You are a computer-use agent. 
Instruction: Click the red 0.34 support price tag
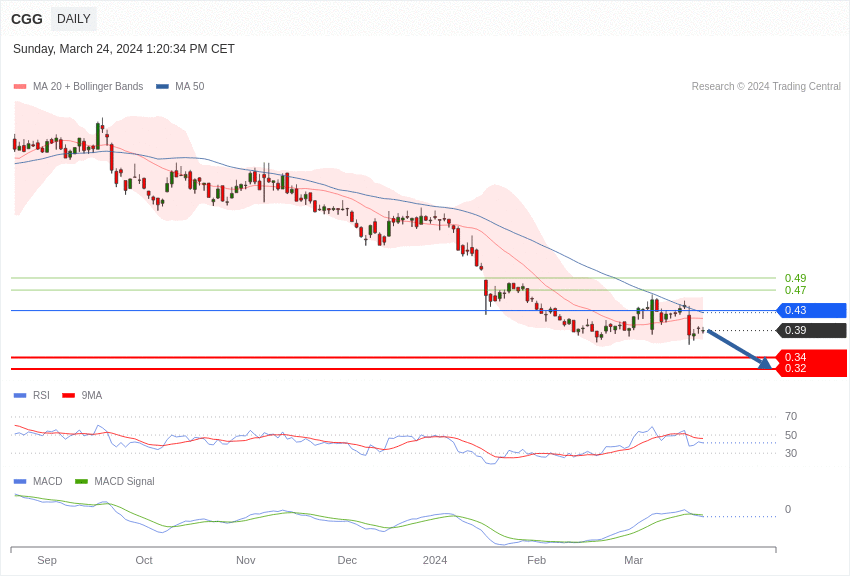[x=812, y=357]
